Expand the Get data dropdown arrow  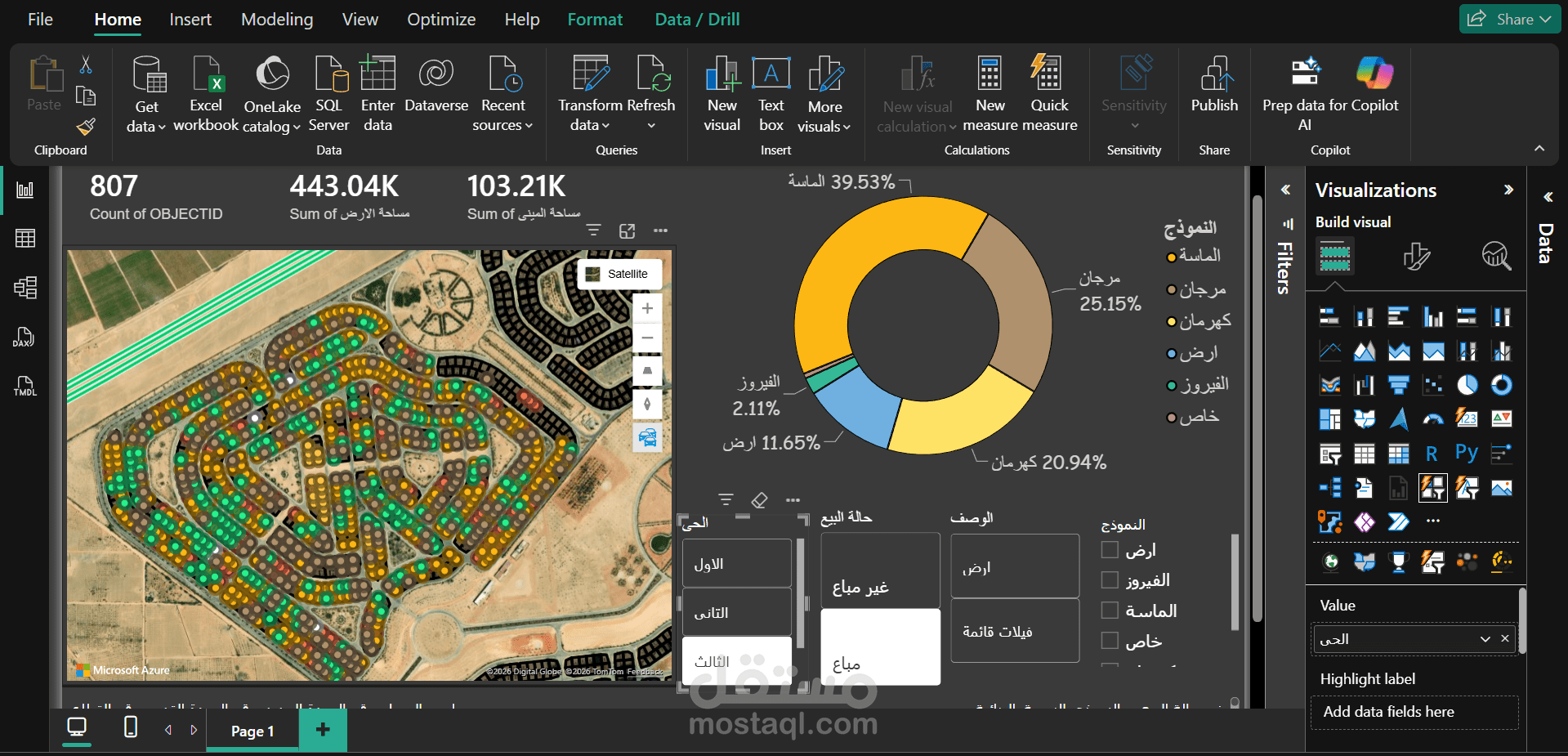tap(161, 127)
